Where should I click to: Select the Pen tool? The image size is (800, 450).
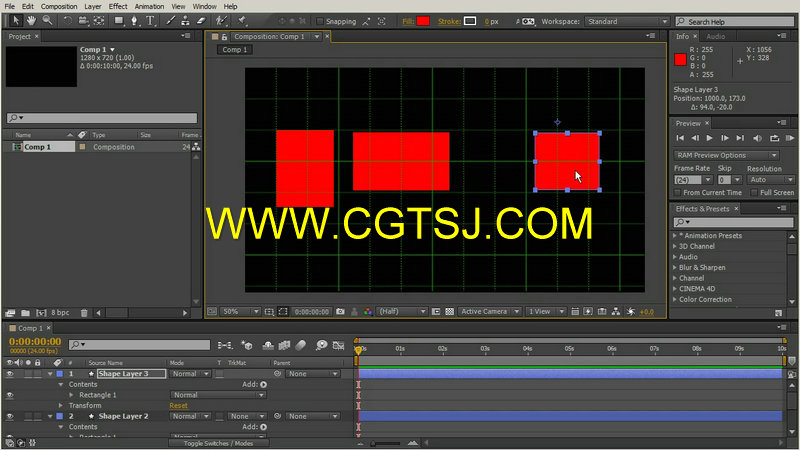click(134, 21)
